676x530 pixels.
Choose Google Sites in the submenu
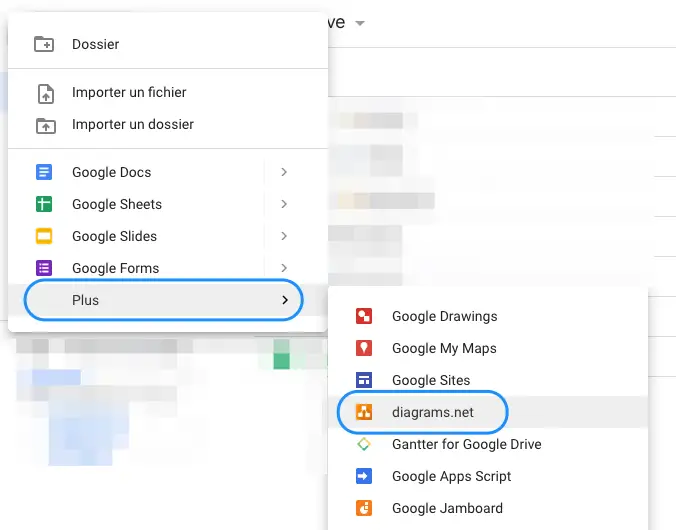point(488,380)
